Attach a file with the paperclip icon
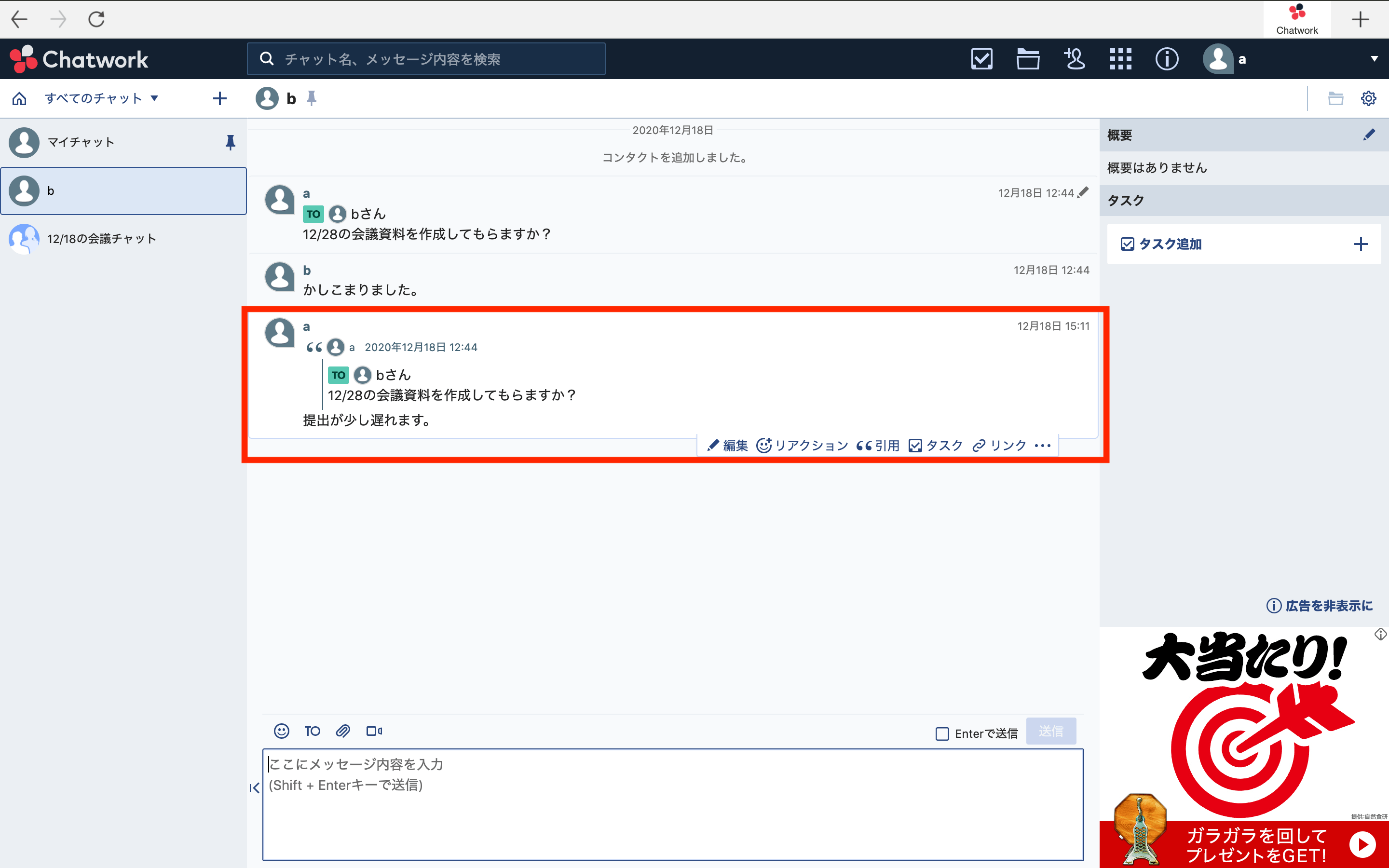The image size is (1389, 868). 343,731
